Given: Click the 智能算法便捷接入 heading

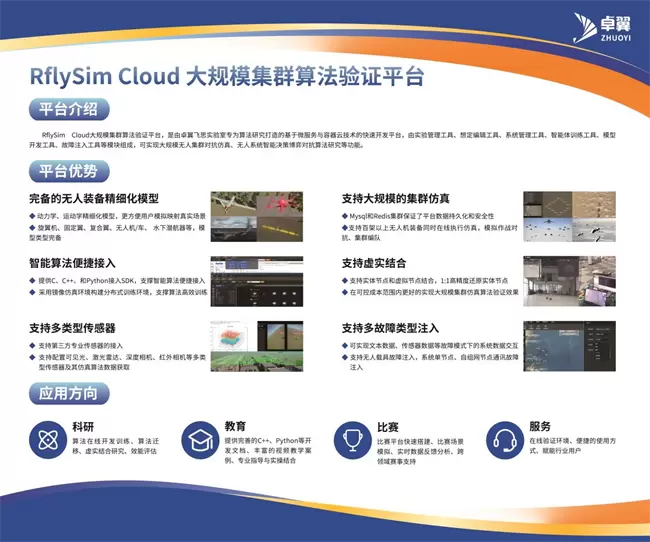Looking at the screenshot, I should pos(75,263).
